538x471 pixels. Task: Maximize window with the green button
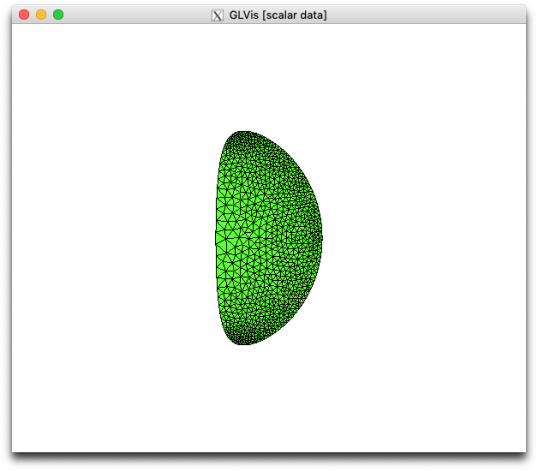click(x=58, y=15)
